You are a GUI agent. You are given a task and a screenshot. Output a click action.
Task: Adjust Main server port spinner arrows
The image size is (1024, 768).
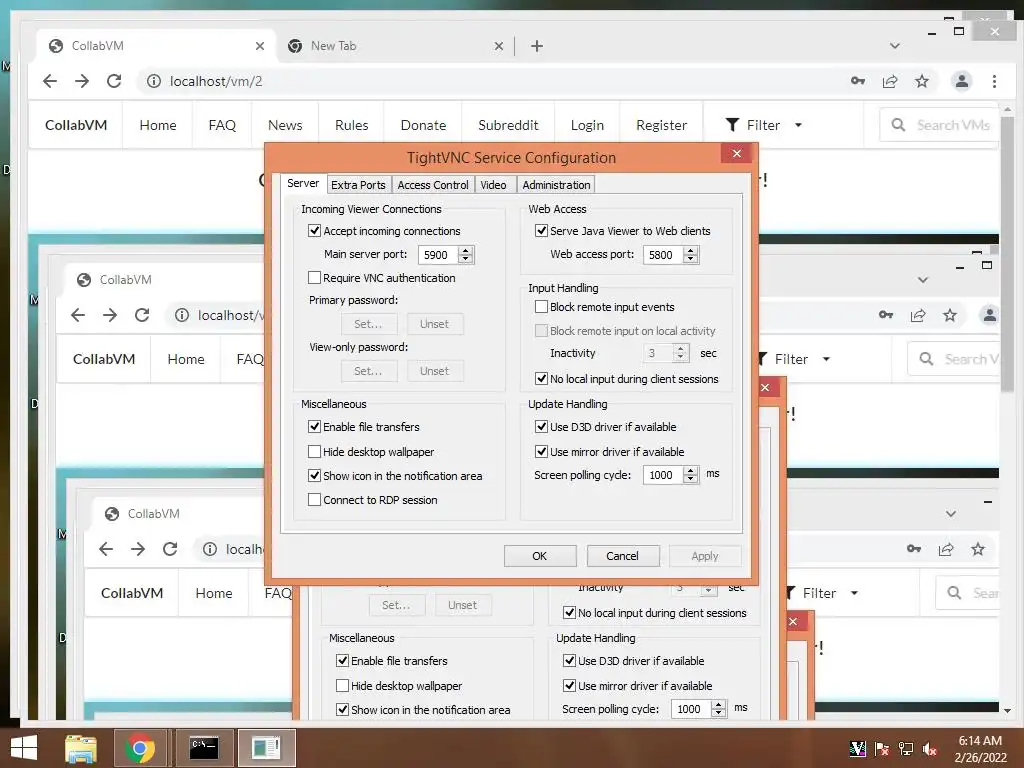(466, 255)
